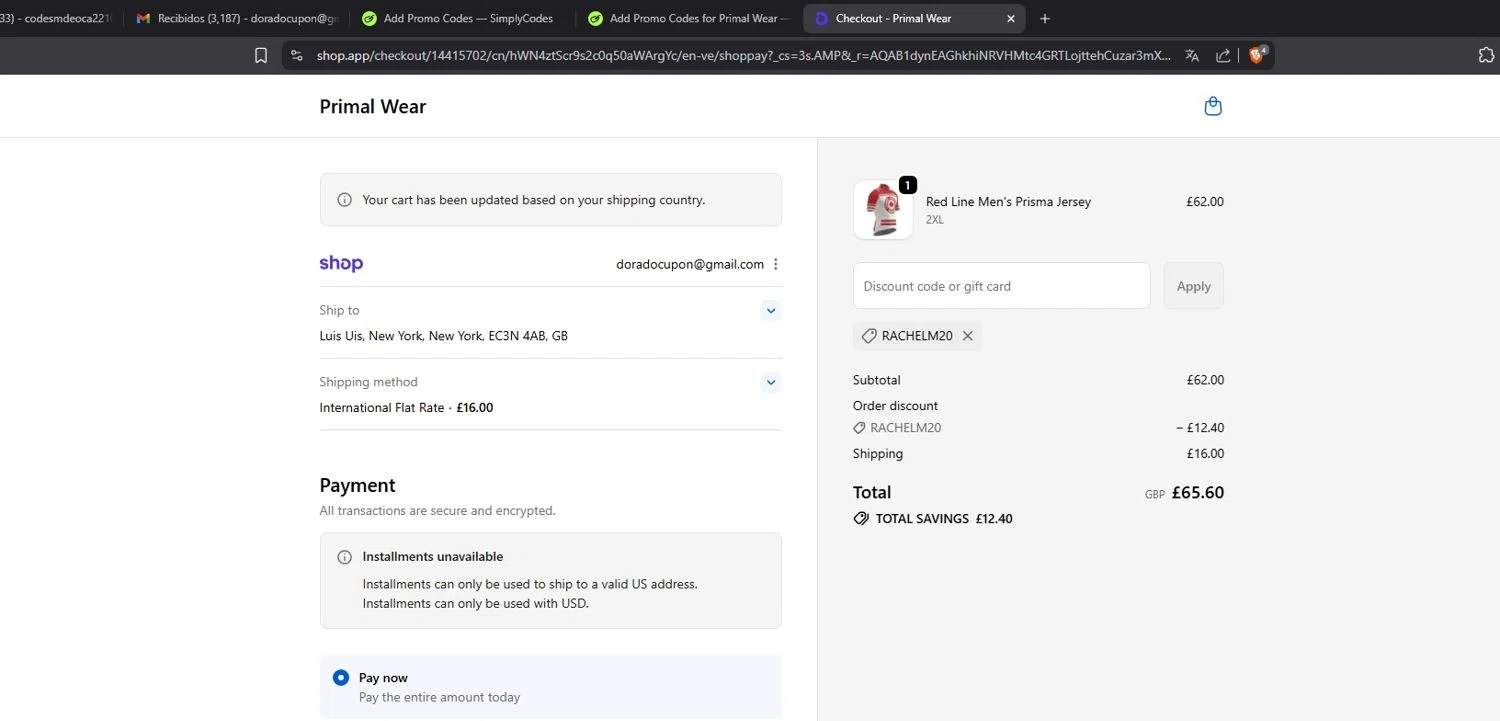Screen dimensions: 1500x721
Task: Expand the Ship to address section
Action: 770,311
